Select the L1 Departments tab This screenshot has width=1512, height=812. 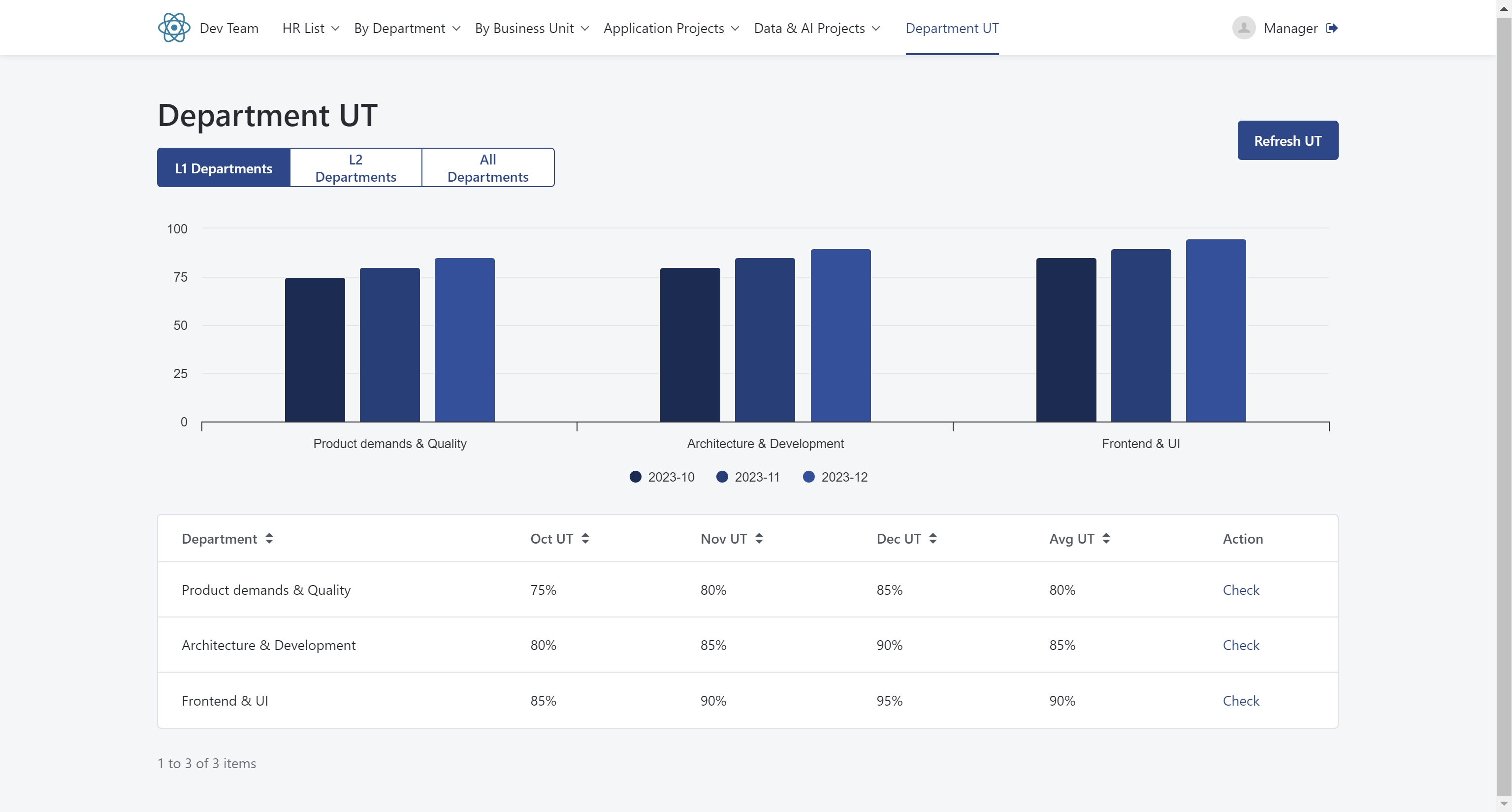pos(224,168)
